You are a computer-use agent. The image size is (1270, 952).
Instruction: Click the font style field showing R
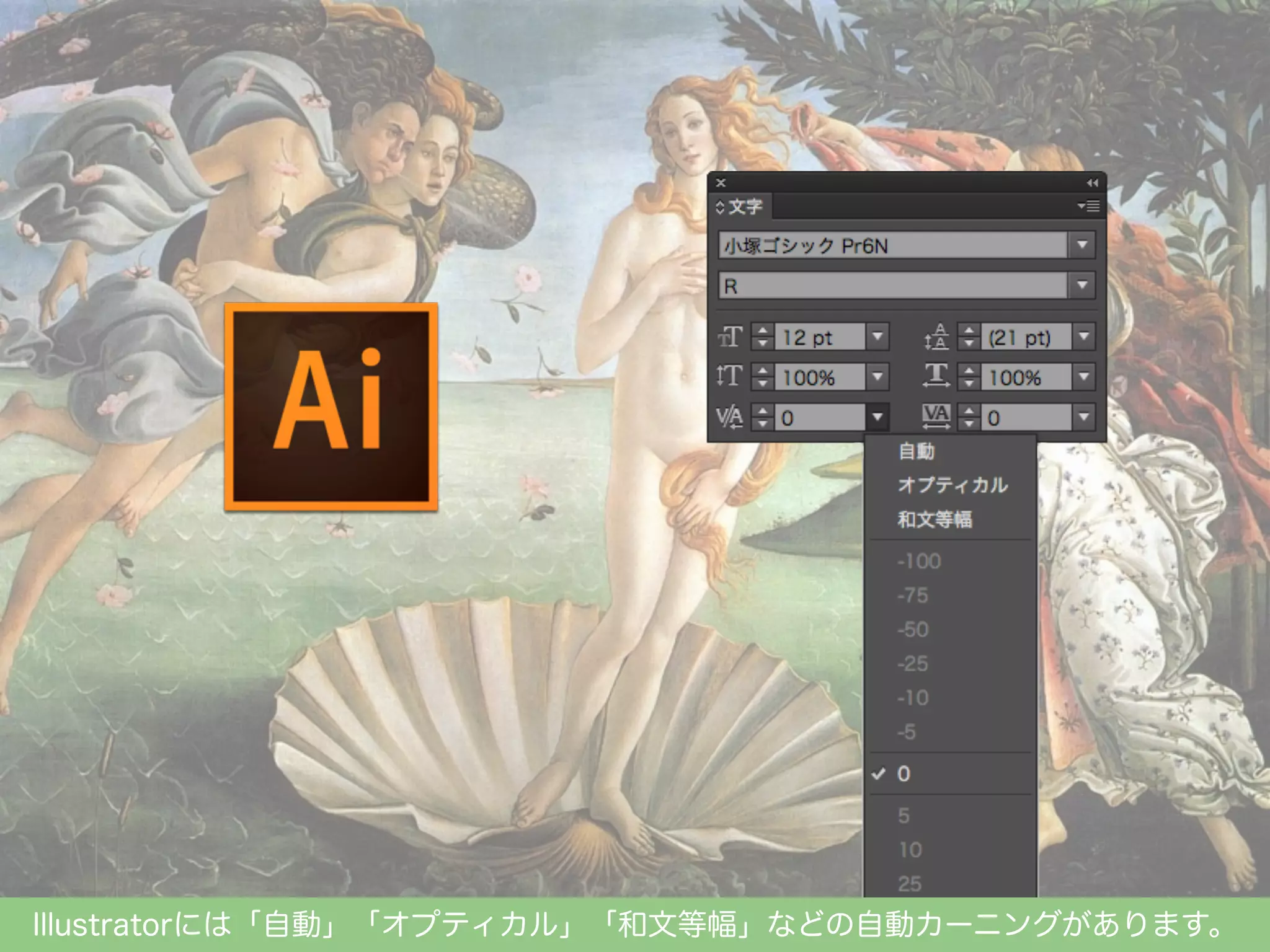click(894, 285)
